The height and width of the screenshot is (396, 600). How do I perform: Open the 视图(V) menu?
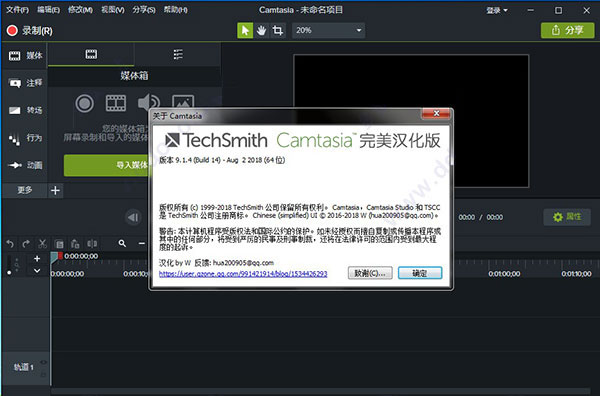112,10
